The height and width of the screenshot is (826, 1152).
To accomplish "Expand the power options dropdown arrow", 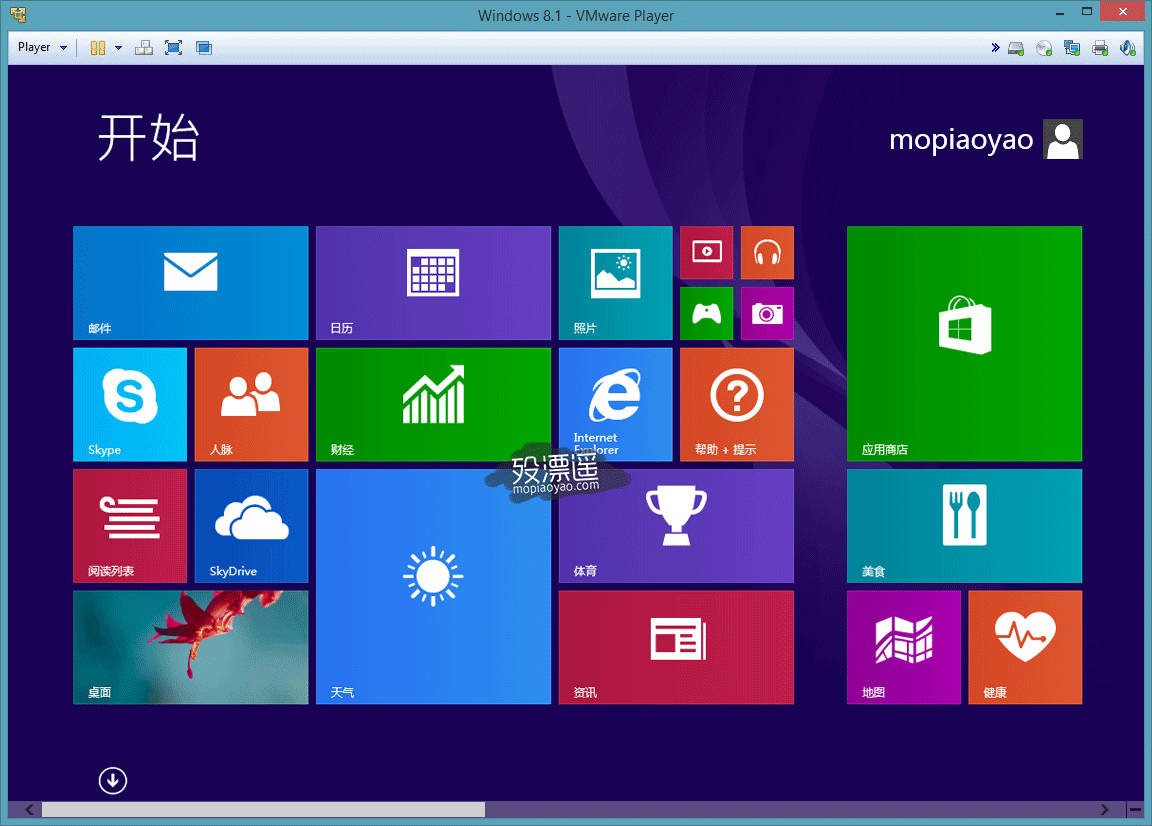I will tap(118, 48).
